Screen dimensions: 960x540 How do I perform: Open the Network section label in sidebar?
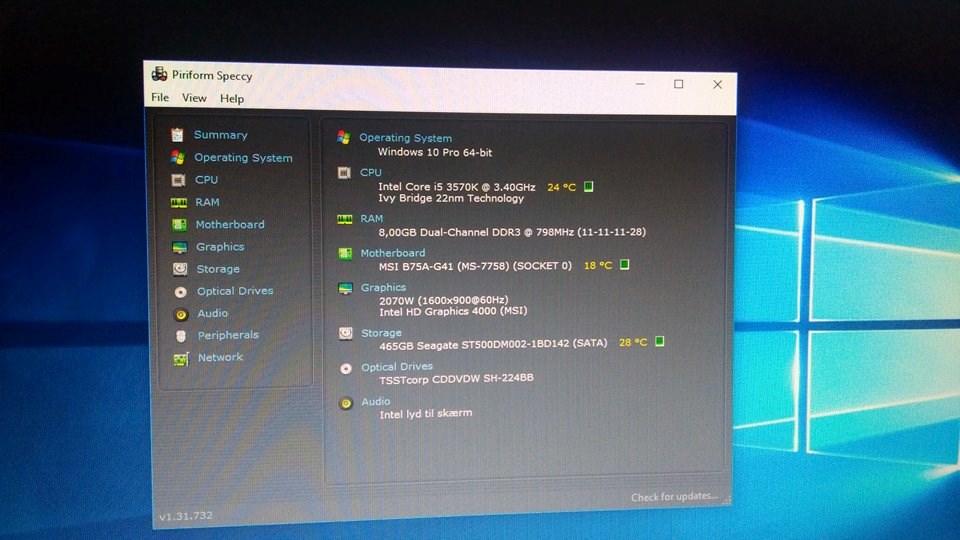220,357
